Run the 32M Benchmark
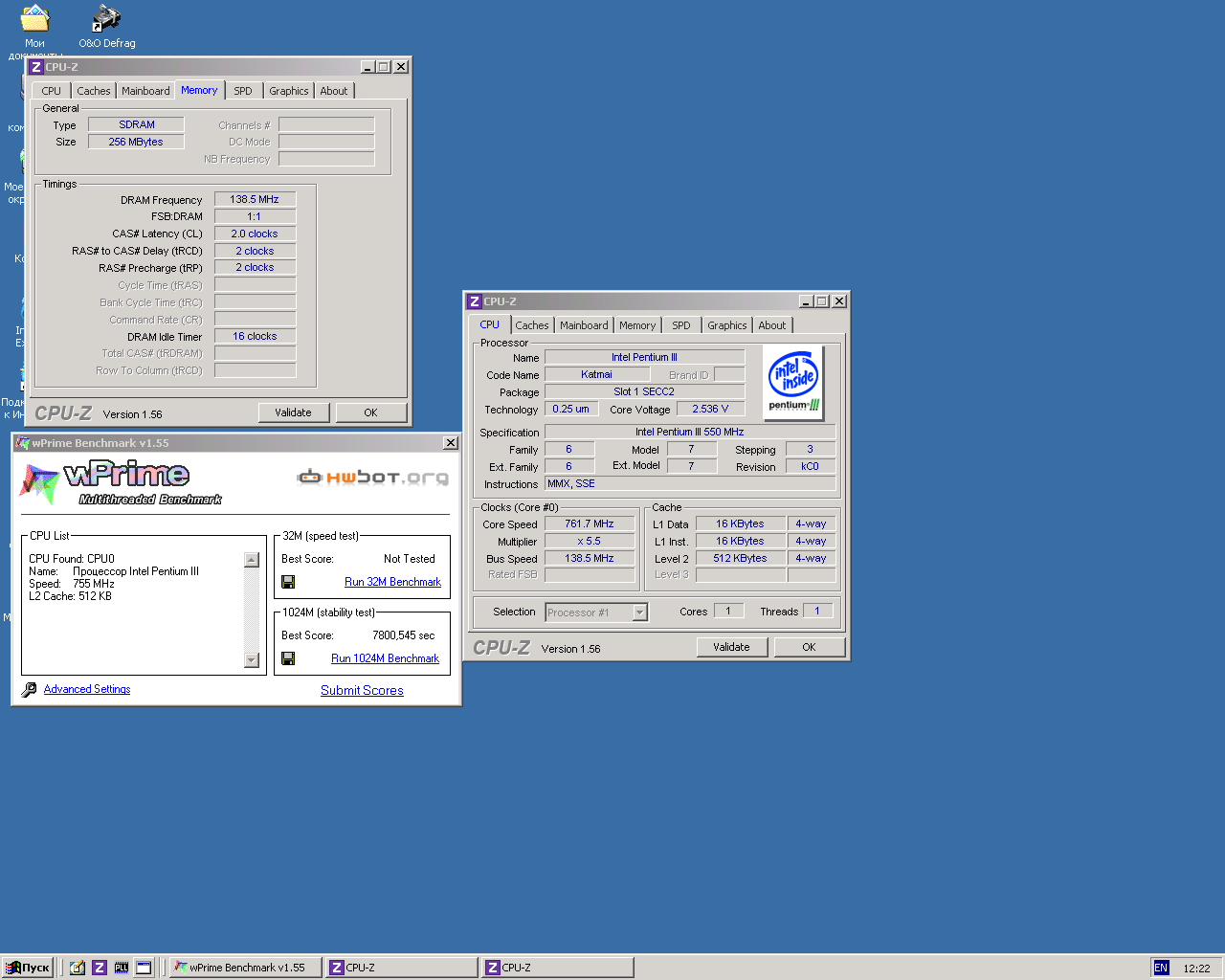The height and width of the screenshot is (980, 1225). tap(392, 582)
